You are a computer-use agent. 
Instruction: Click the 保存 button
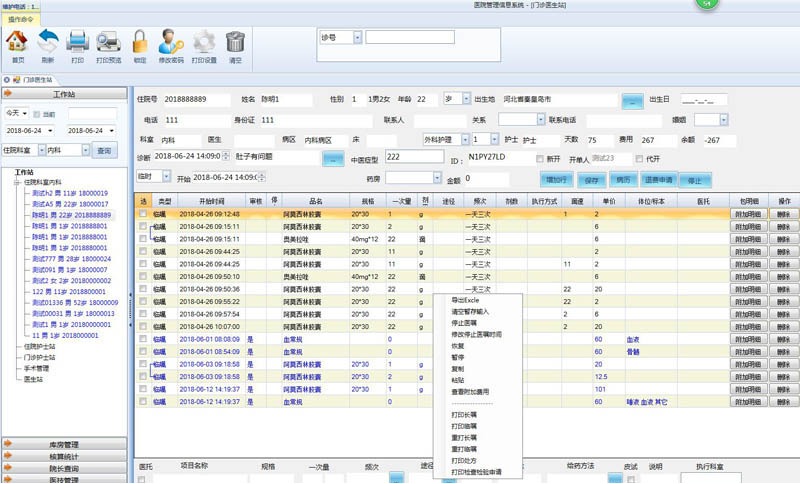(x=591, y=180)
